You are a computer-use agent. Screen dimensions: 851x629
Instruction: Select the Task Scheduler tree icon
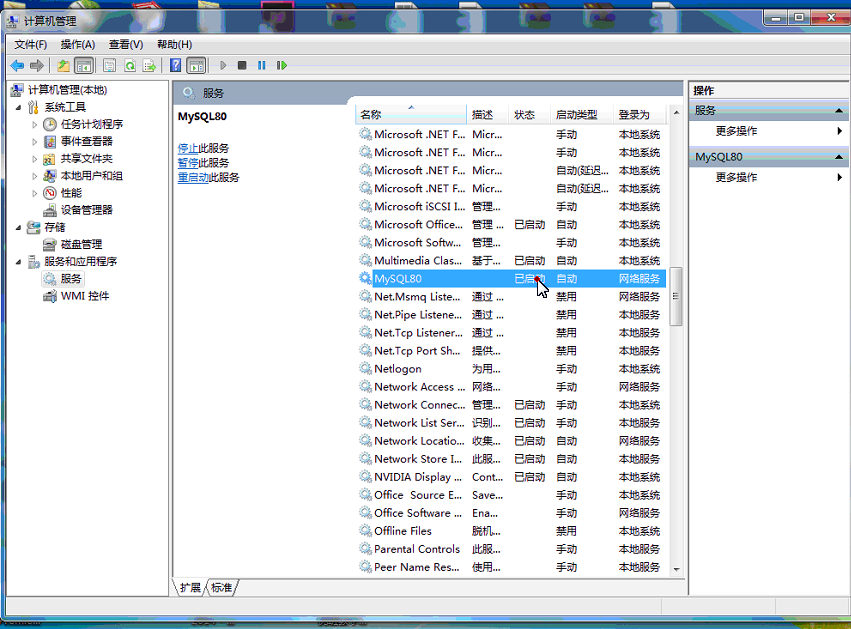50,124
